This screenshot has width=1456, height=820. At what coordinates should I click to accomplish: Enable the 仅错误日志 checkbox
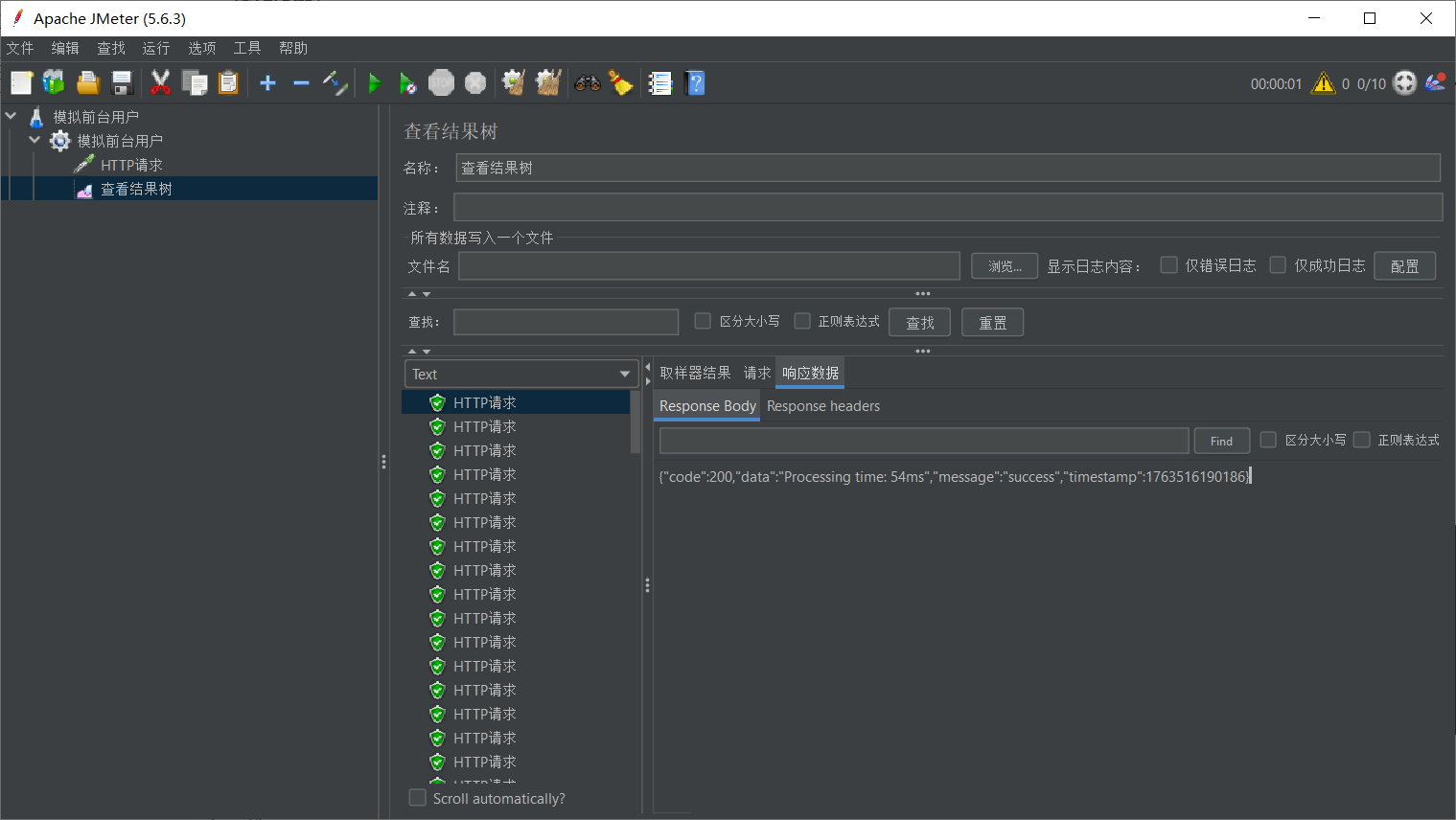pos(1168,265)
